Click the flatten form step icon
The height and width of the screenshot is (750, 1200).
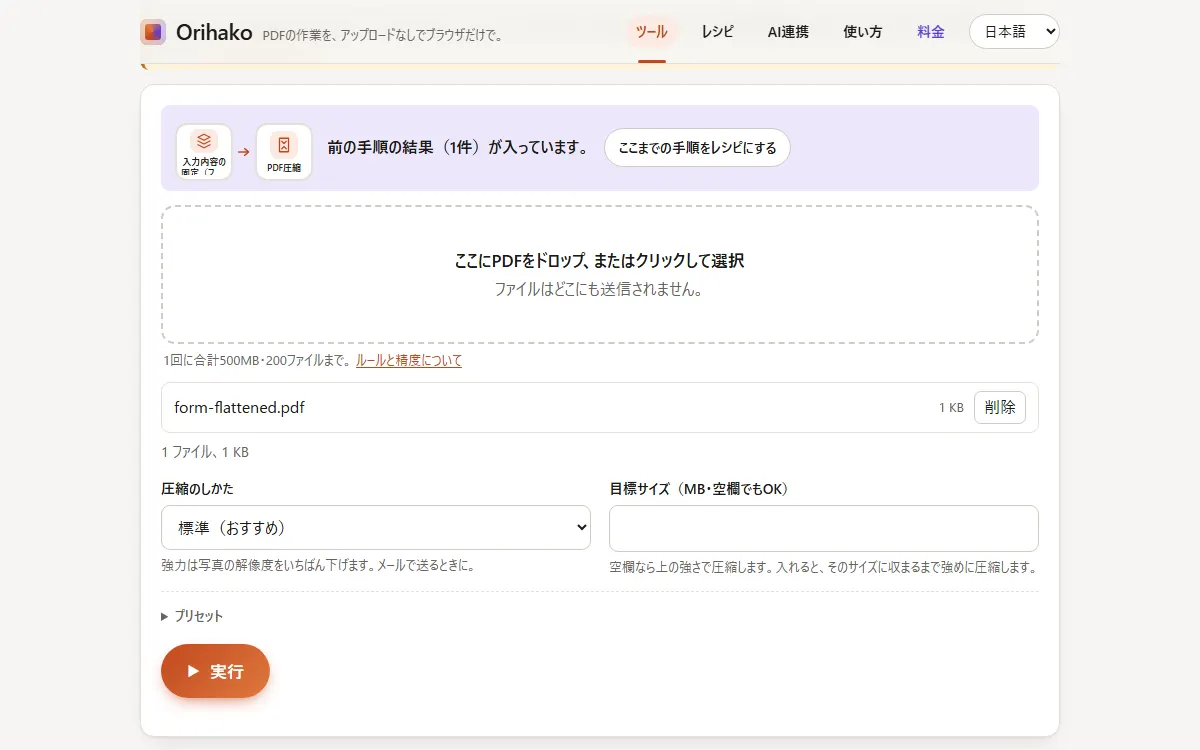[x=204, y=152]
